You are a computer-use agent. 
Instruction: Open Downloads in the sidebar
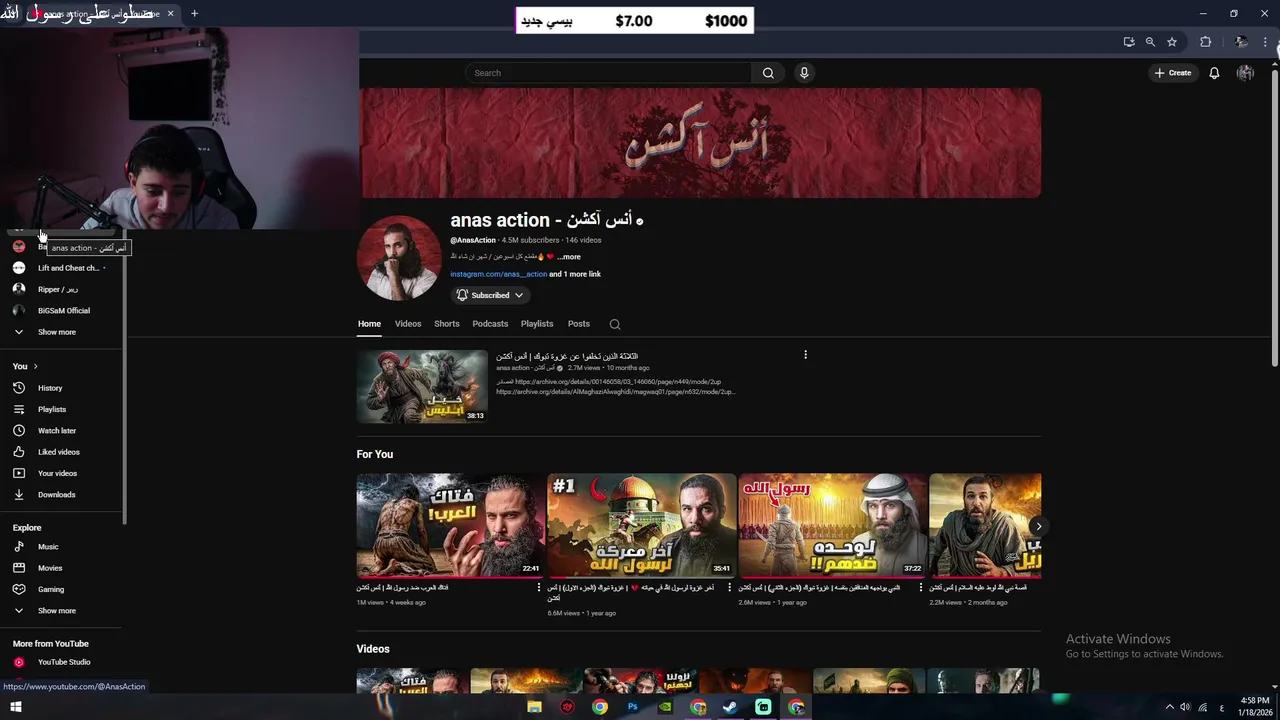click(57, 495)
